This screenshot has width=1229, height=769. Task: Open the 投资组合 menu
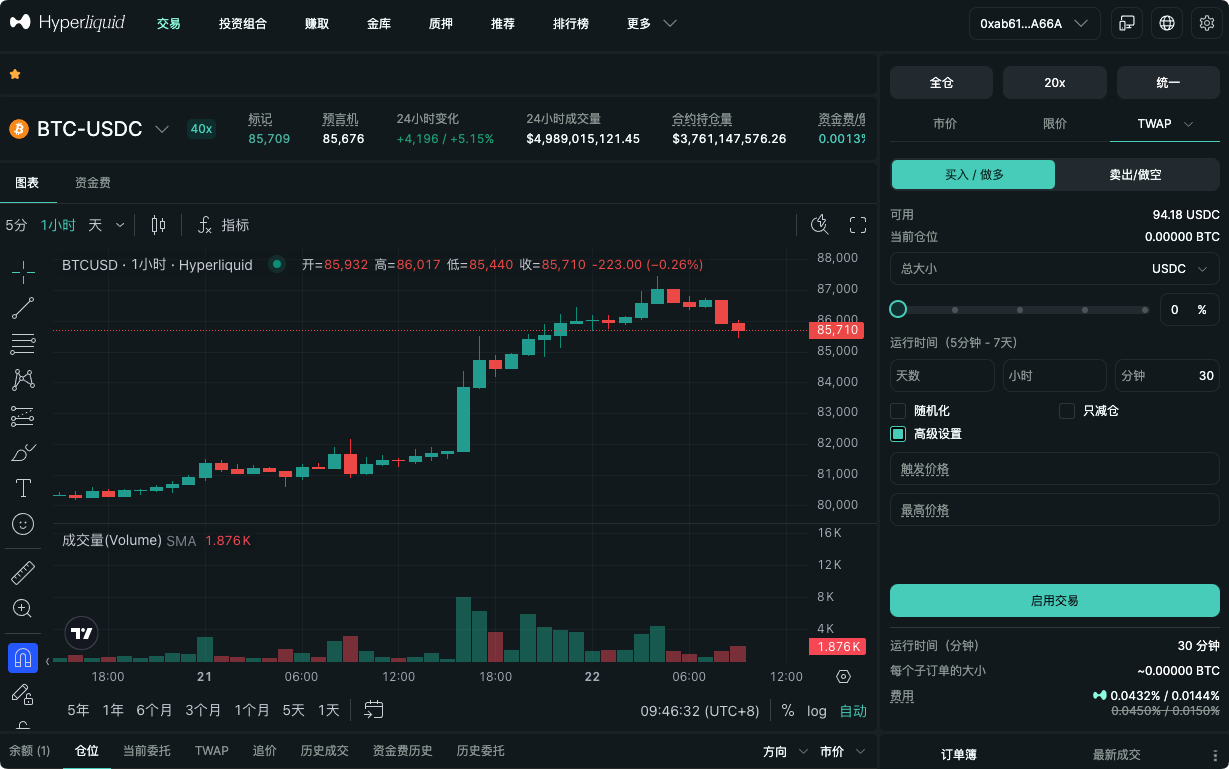tap(243, 23)
